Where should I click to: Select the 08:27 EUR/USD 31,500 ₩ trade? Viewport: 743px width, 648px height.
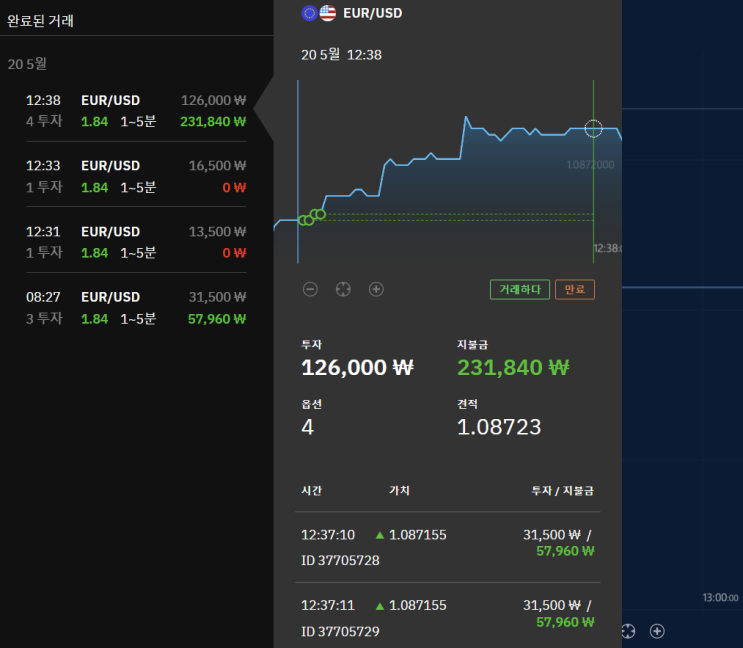pos(136,308)
